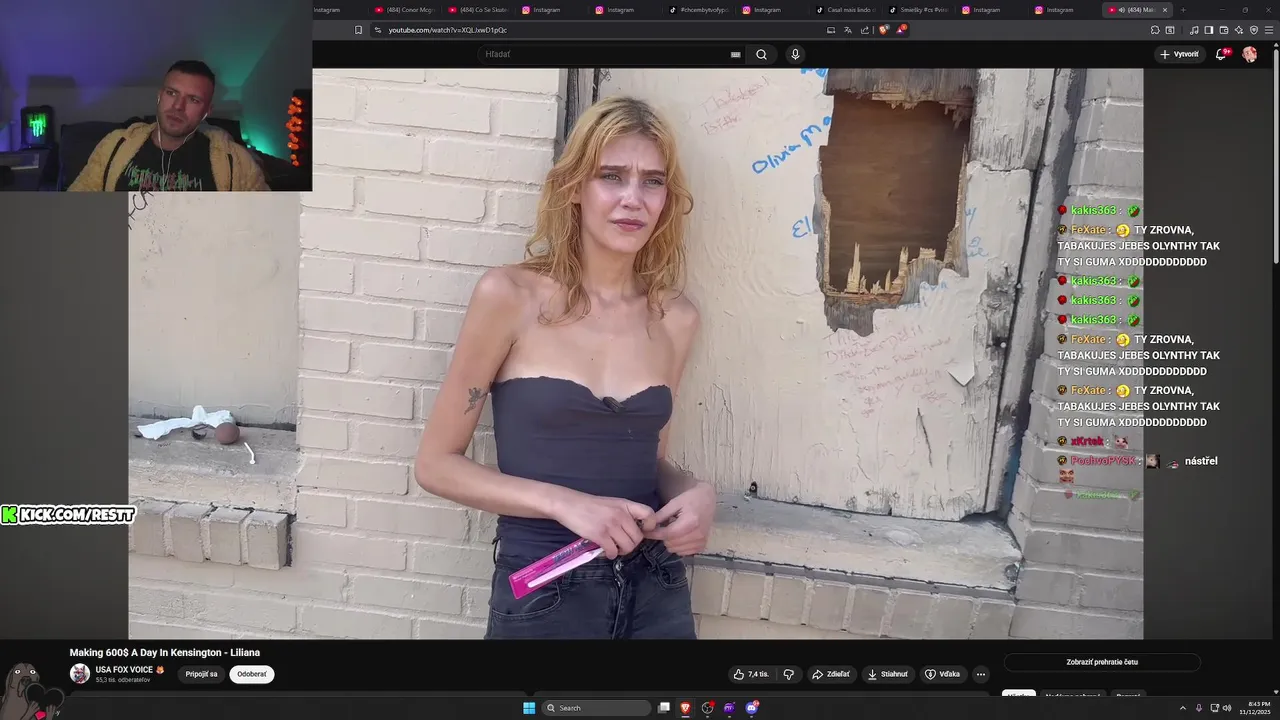Switch to the Co Se Skute YouTube tab
1280x720 pixels.
click(478, 10)
